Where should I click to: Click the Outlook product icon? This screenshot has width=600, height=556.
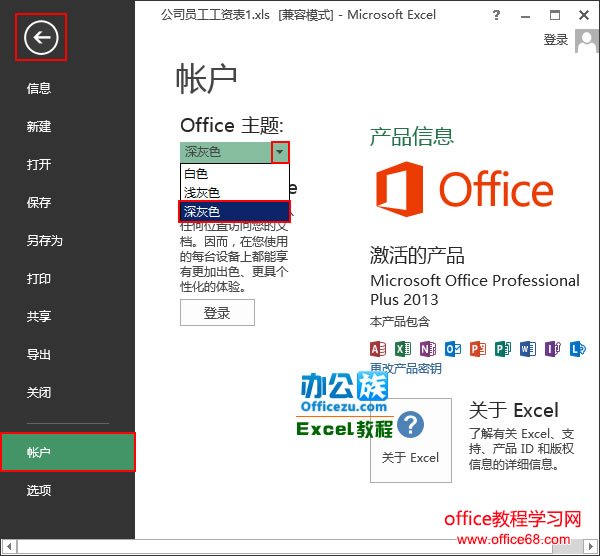[453, 349]
